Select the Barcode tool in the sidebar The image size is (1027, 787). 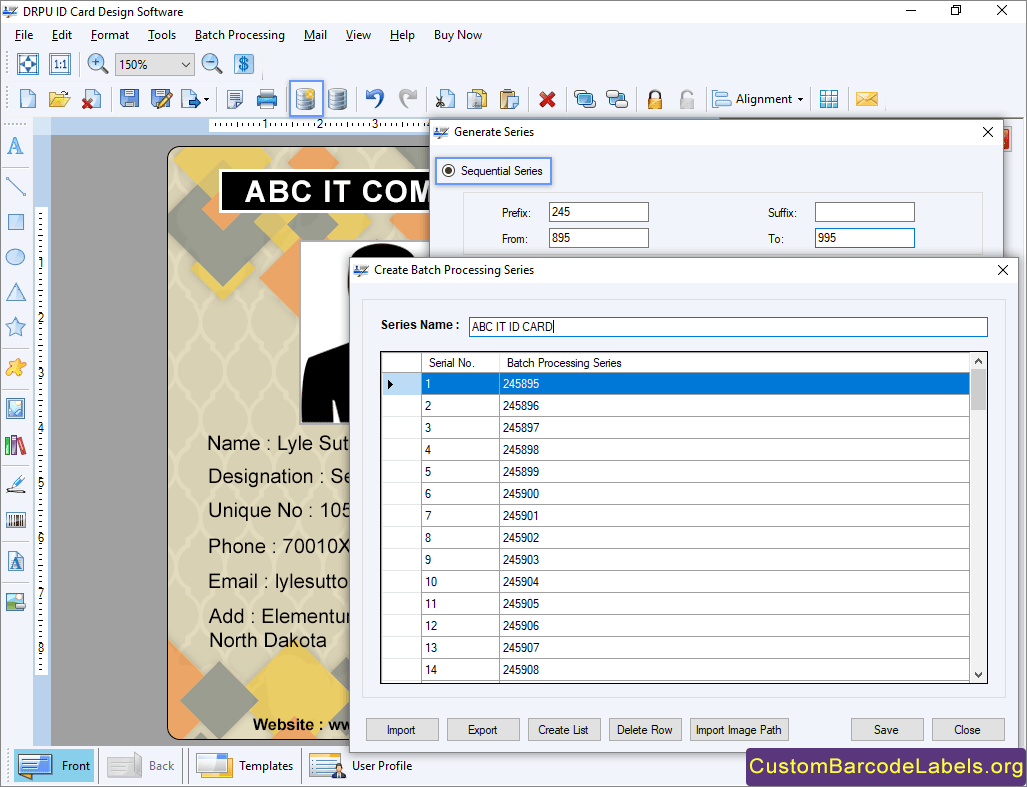16,521
